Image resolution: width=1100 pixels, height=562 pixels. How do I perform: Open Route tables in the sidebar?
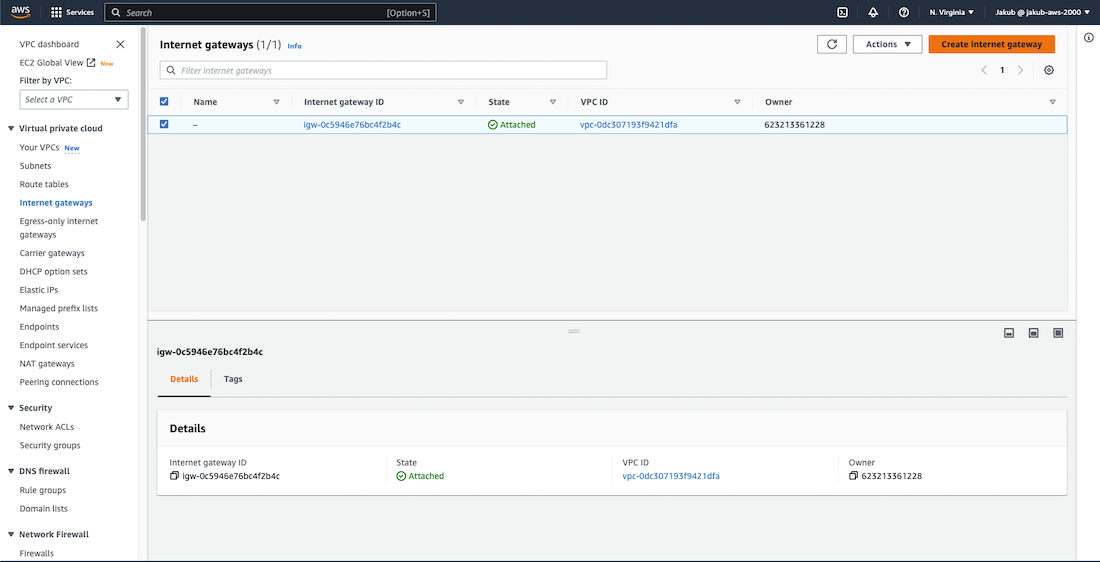click(44, 184)
